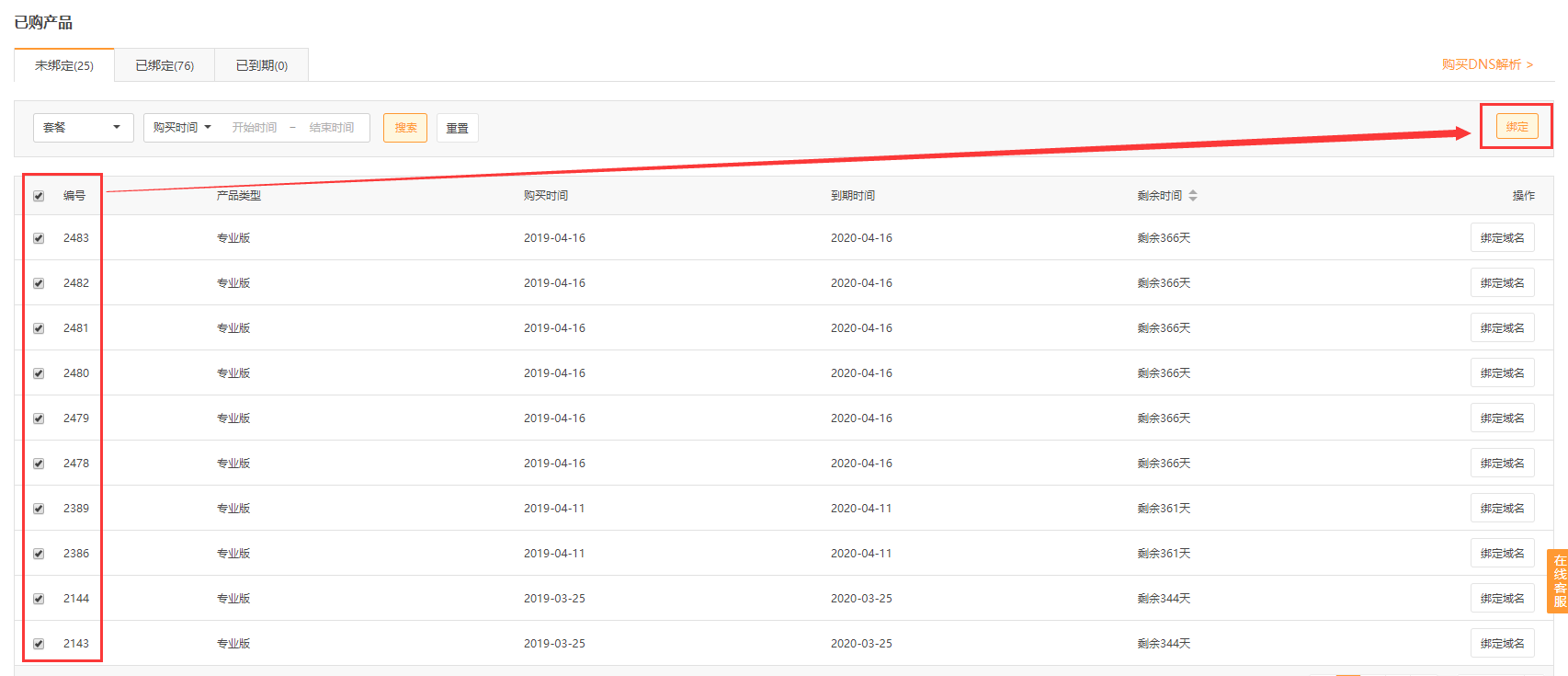The height and width of the screenshot is (676, 1568).
Task: Uncheck the checkbox for row 2144
Action: tap(39, 599)
